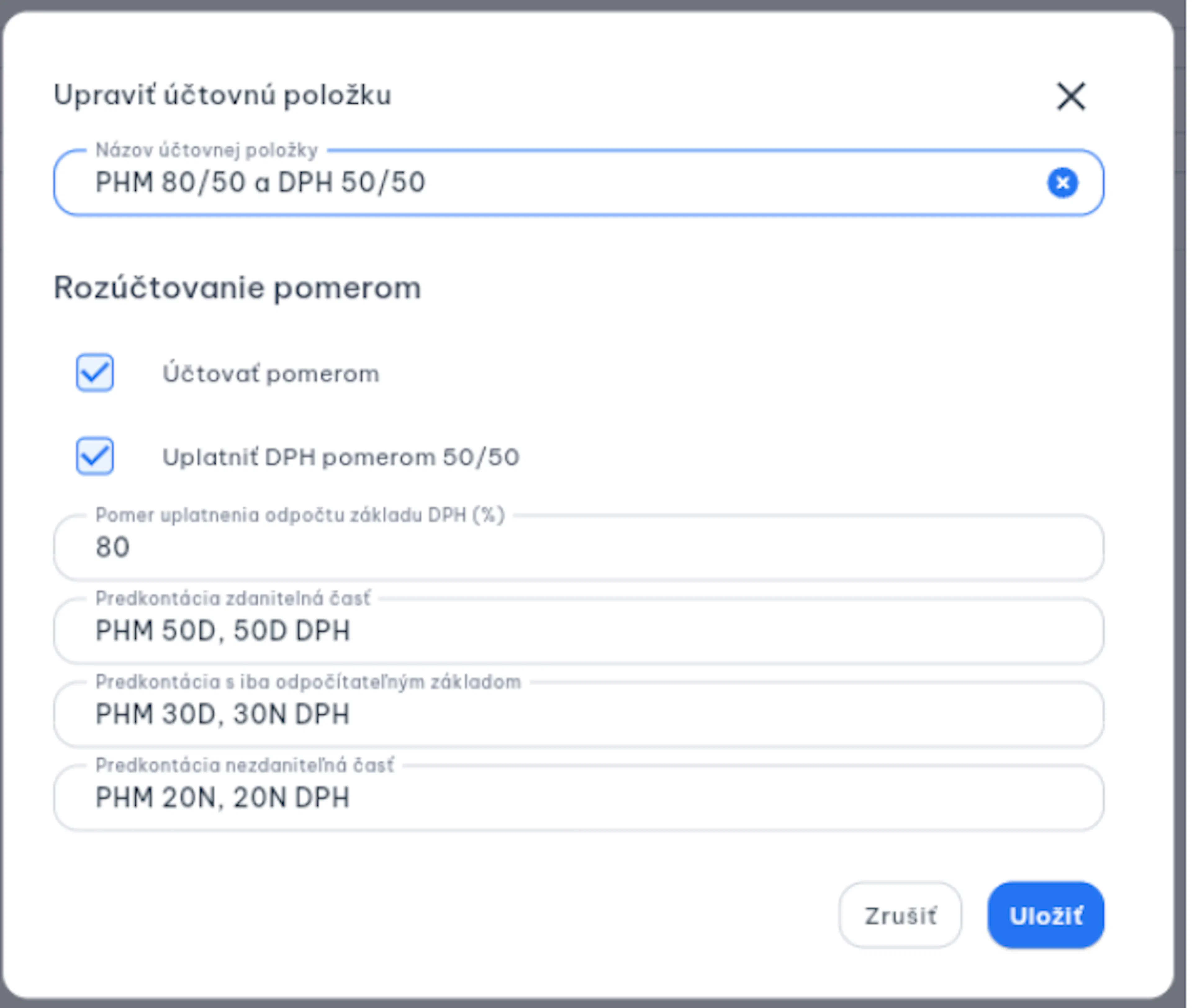Open Predkontácia s iba odpočítateľným základom field
The image size is (1192, 1008).
coord(578,714)
